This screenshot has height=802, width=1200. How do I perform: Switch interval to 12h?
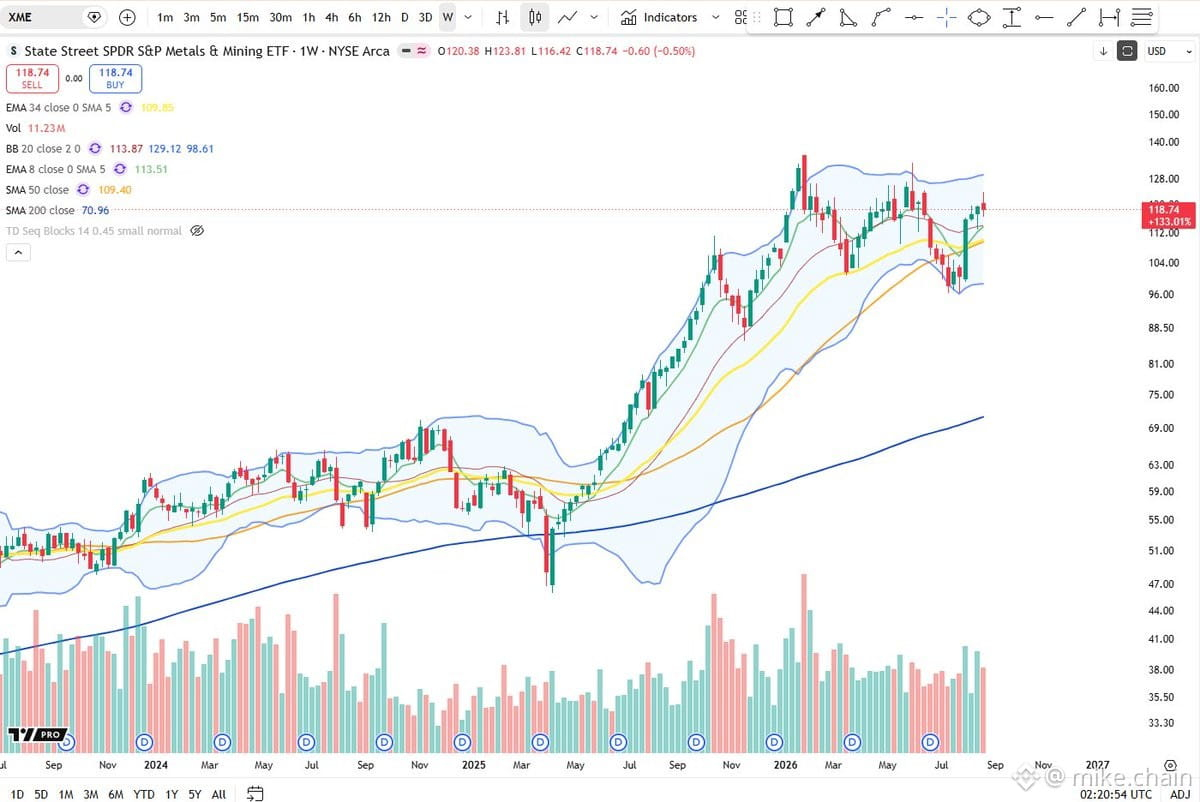pyautogui.click(x=381, y=17)
